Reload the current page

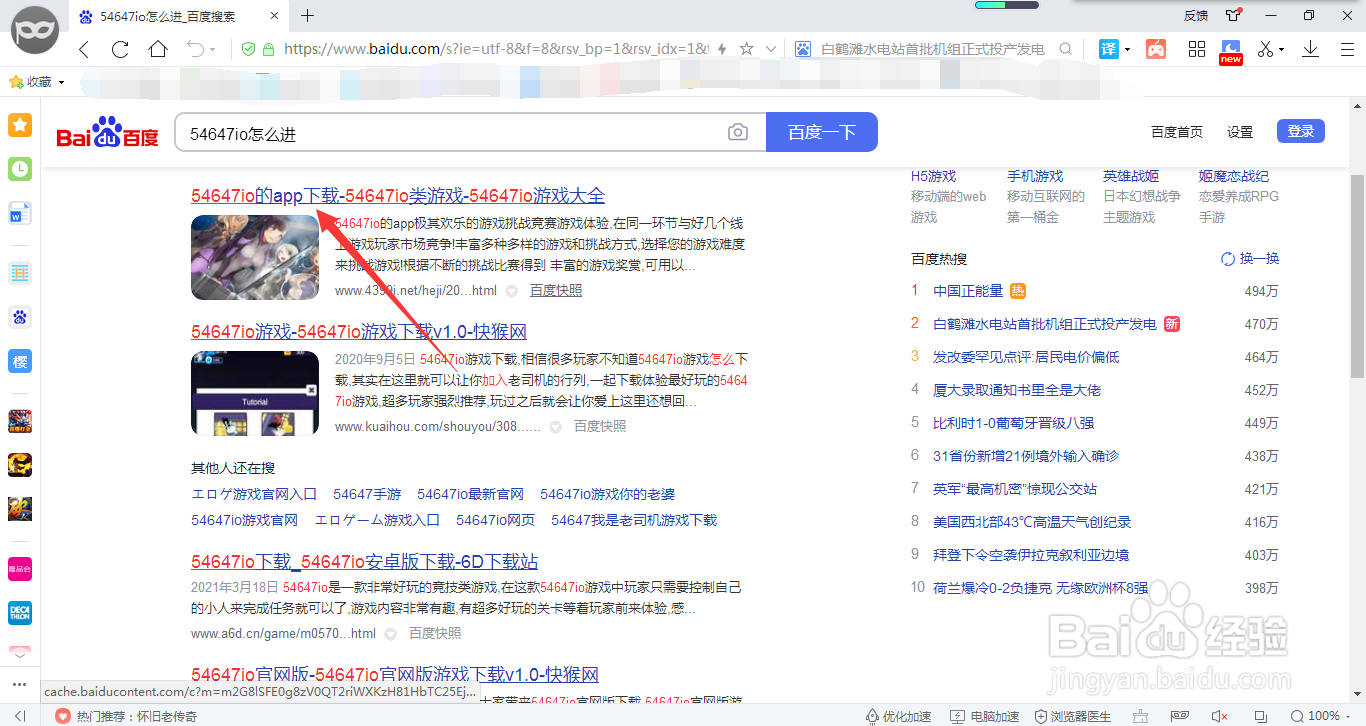[x=120, y=49]
